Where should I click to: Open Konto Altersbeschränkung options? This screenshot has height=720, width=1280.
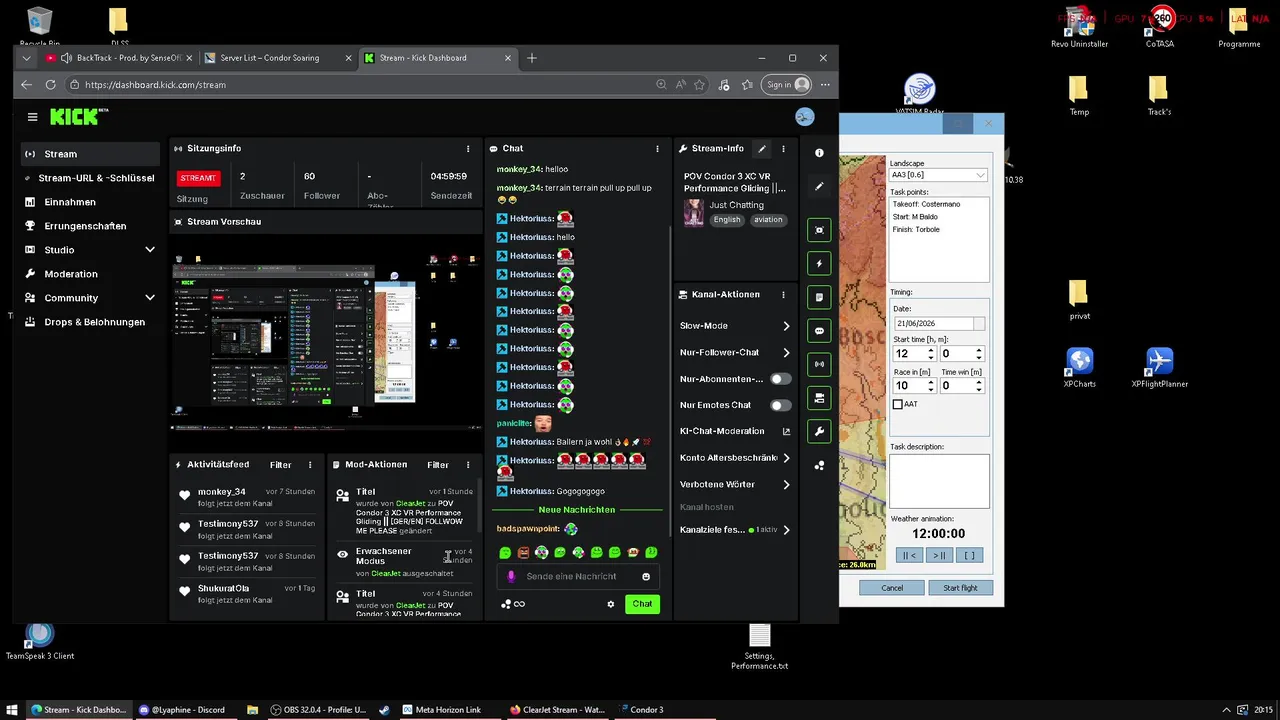pyautogui.click(x=735, y=458)
